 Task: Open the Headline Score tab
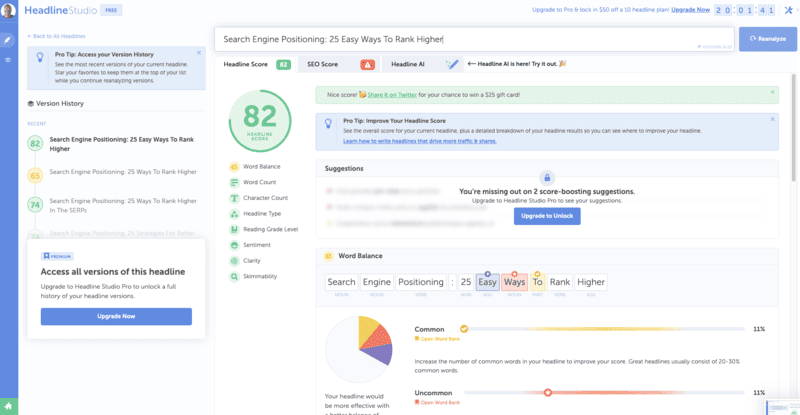257,64
